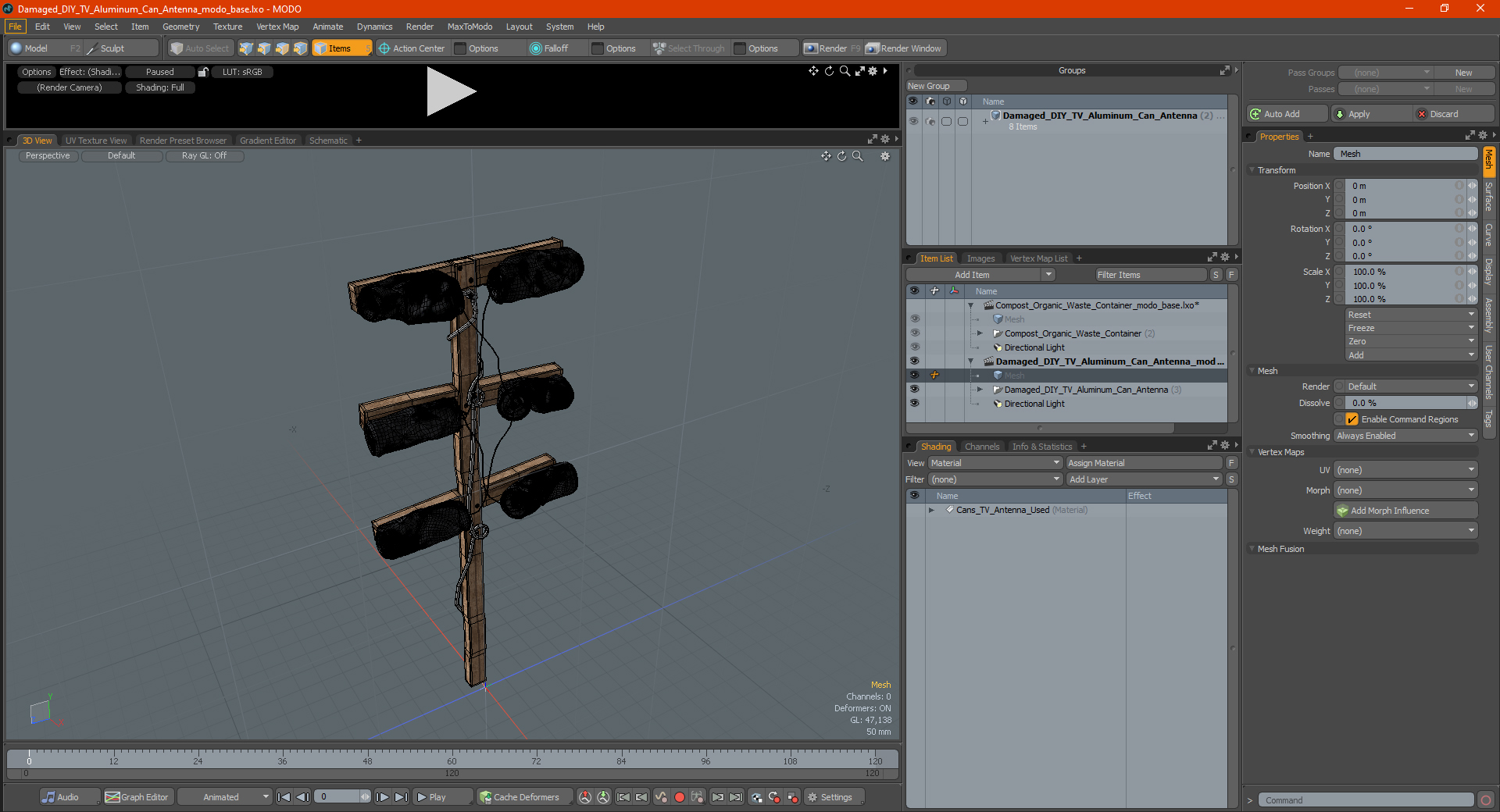Toggle the preview lock icon
The width and height of the screenshot is (1500, 812).
pos(203,72)
